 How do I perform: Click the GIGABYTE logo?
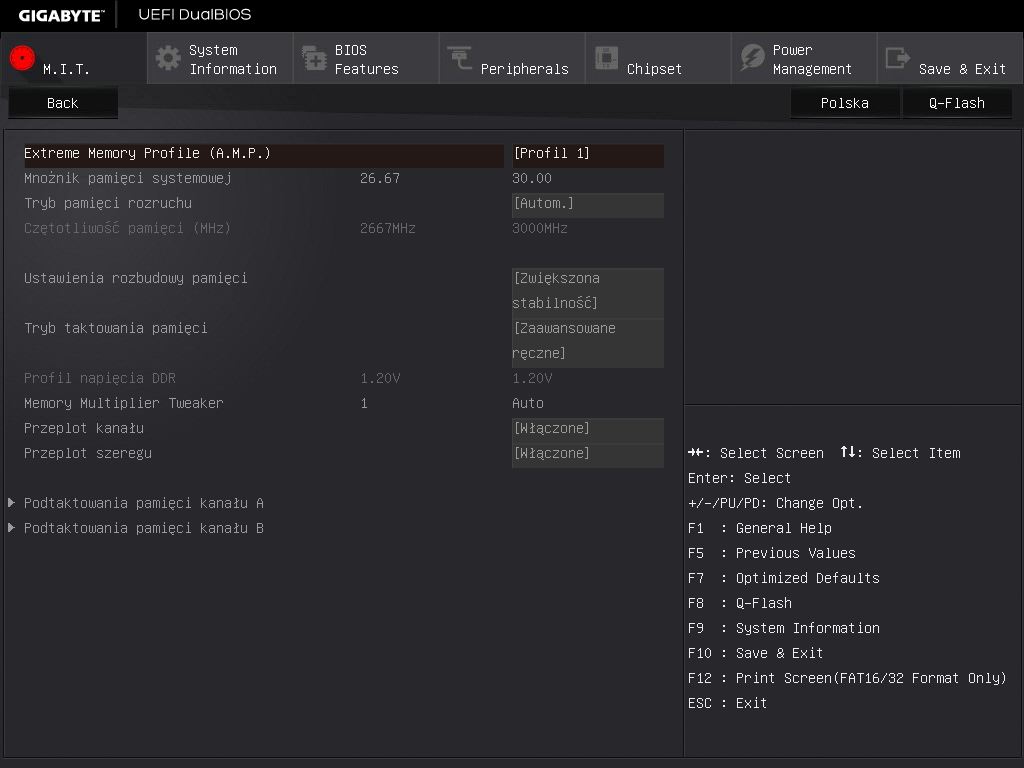click(61, 15)
